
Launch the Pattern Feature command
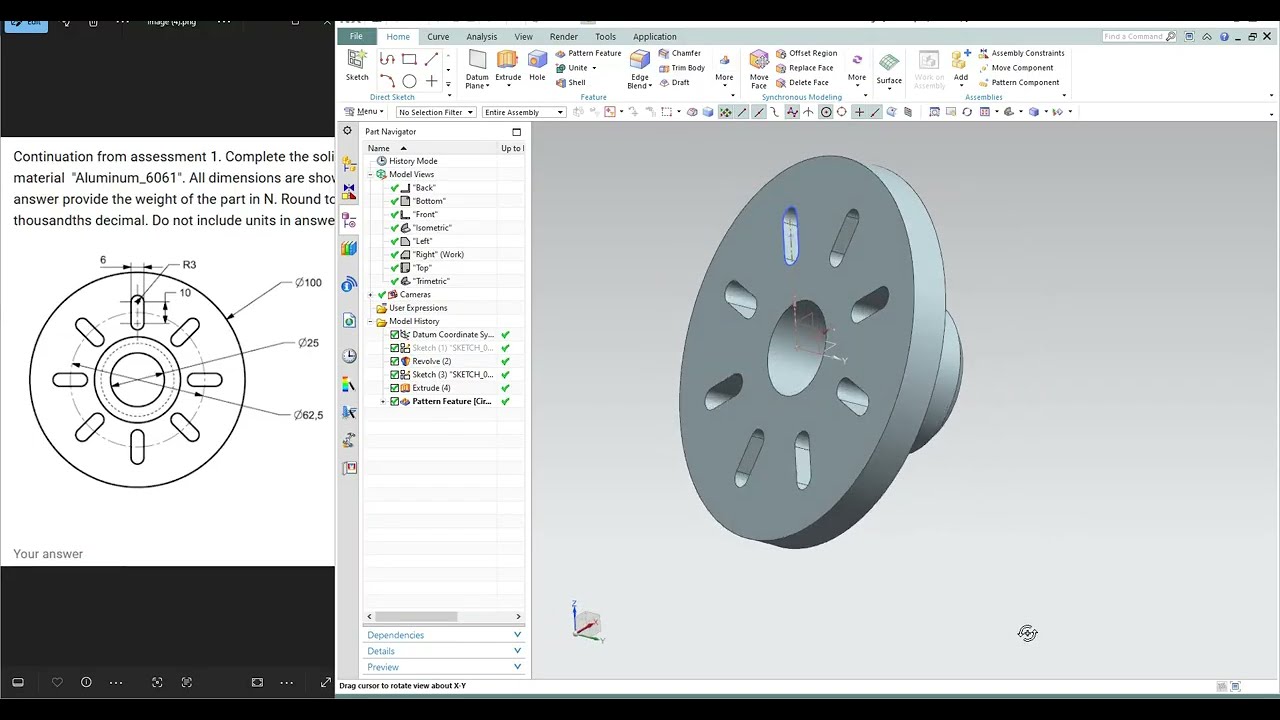tap(588, 53)
